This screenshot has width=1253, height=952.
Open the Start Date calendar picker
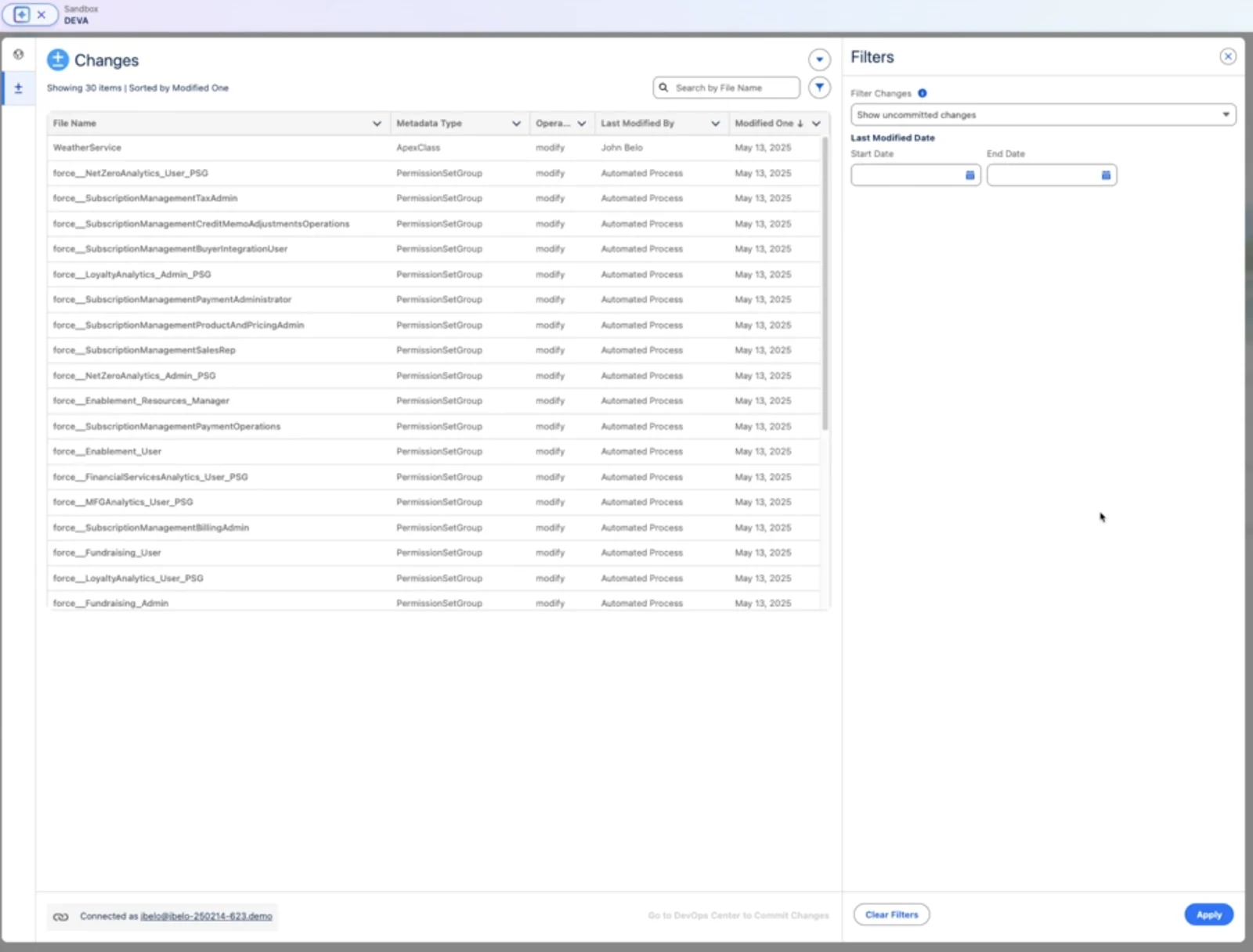pos(970,175)
